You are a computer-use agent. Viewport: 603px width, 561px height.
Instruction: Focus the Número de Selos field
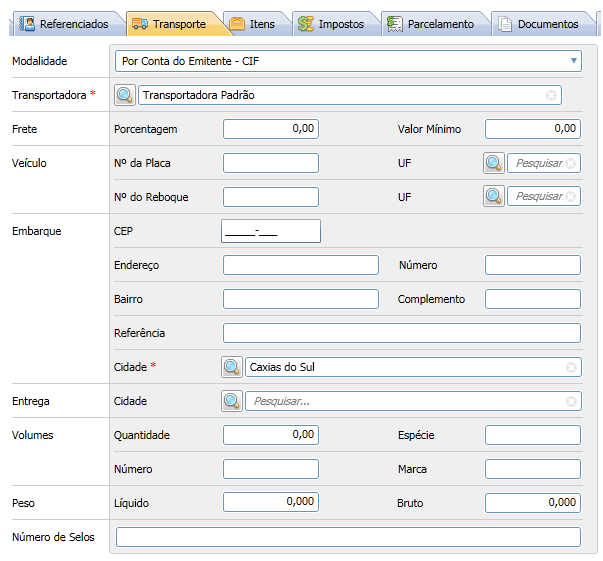348,537
